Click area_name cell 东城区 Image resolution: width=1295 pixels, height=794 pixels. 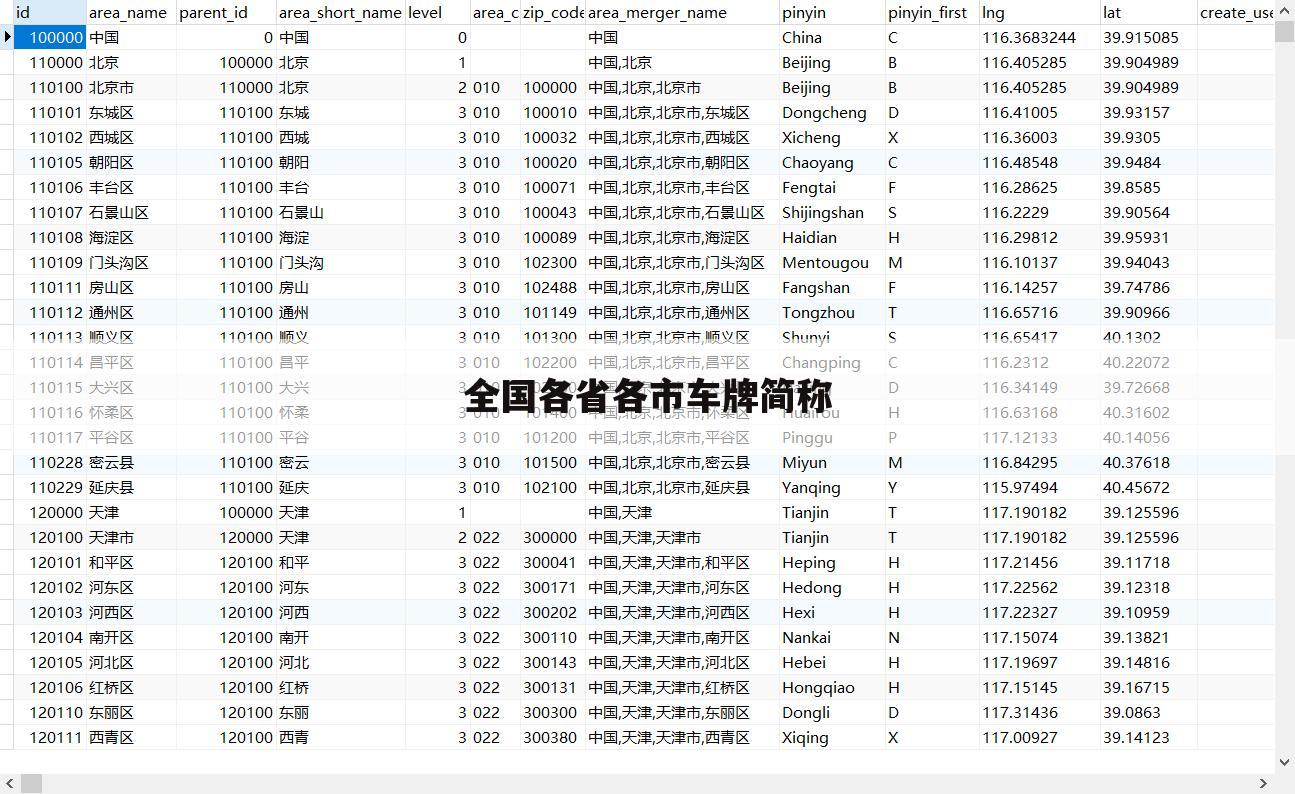pyautogui.click(x=131, y=112)
